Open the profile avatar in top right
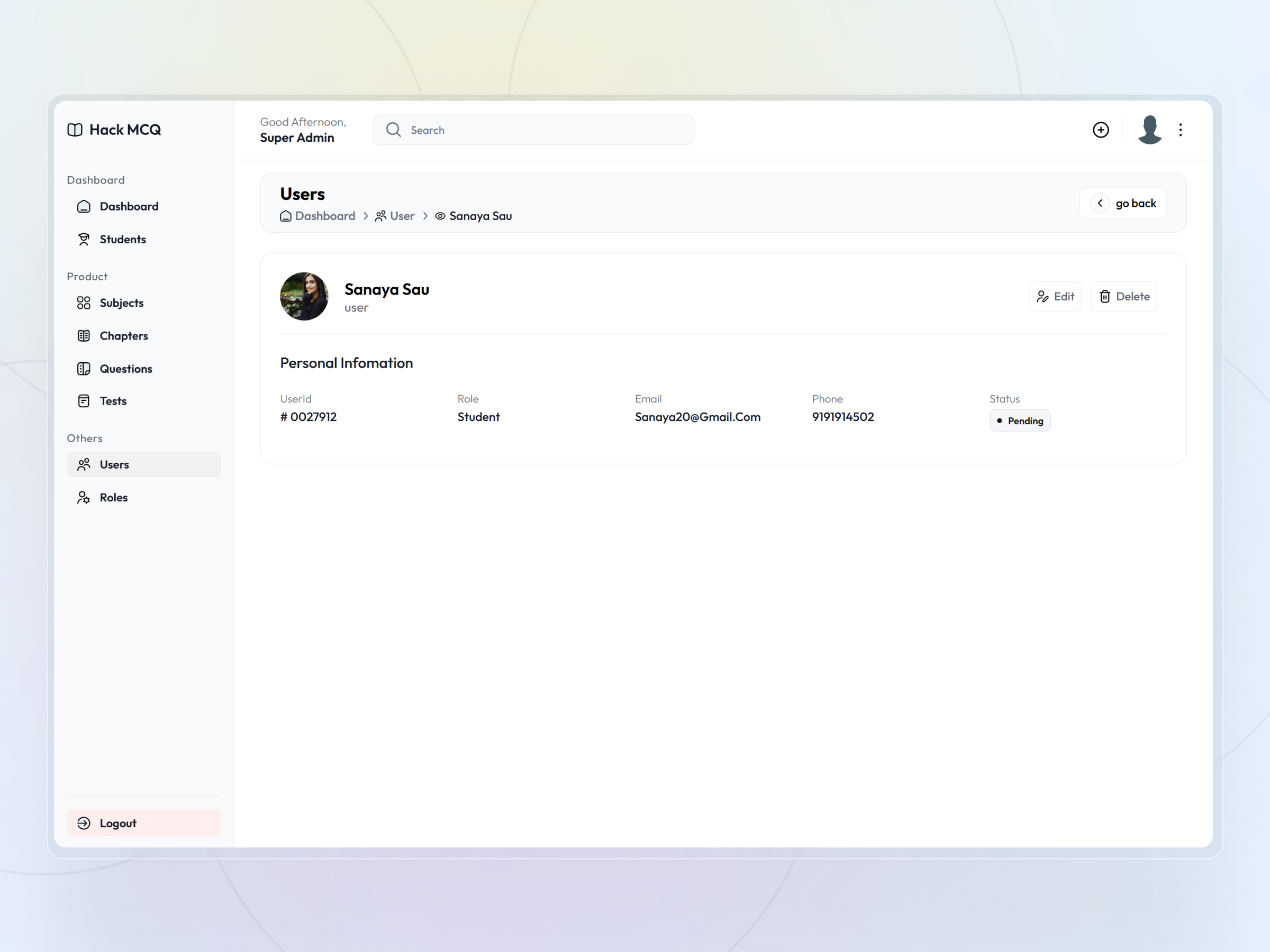The height and width of the screenshot is (952, 1270). point(1149,130)
